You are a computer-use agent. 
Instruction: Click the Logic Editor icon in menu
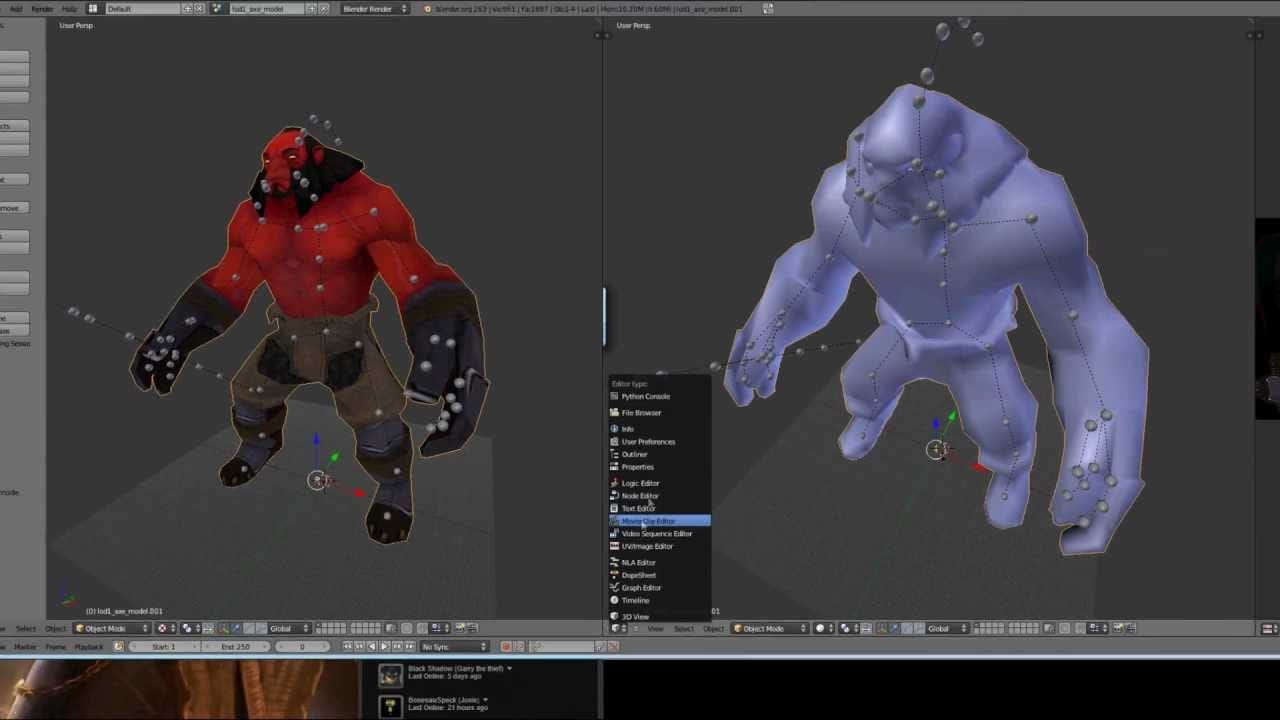[x=614, y=483]
